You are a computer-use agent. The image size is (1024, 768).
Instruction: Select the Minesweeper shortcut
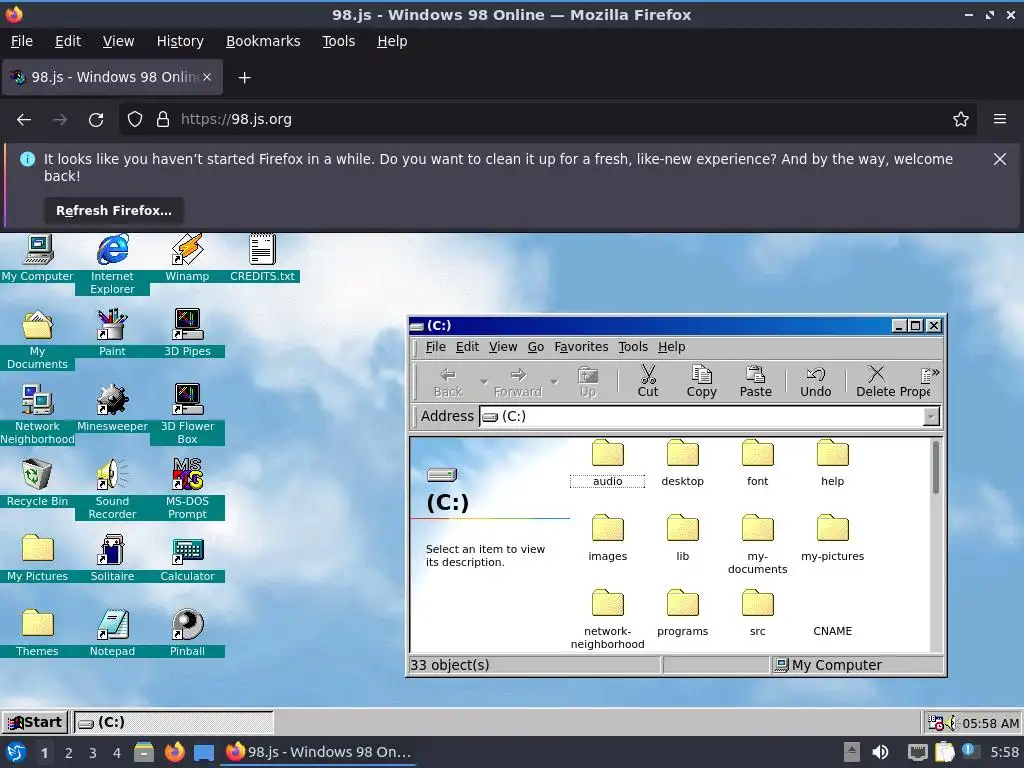pyautogui.click(x=112, y=408)
